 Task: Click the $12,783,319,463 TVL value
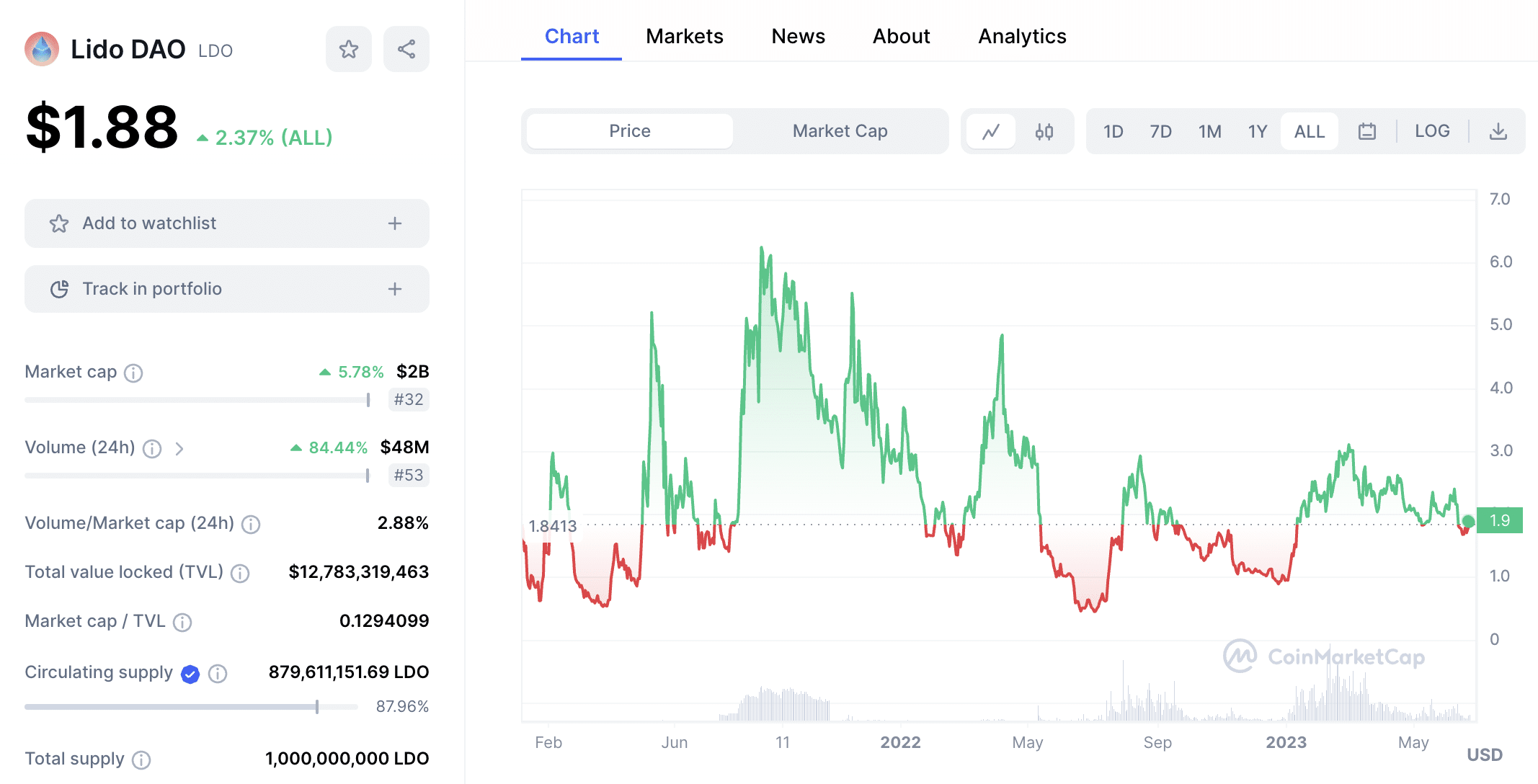click(358, 572)
